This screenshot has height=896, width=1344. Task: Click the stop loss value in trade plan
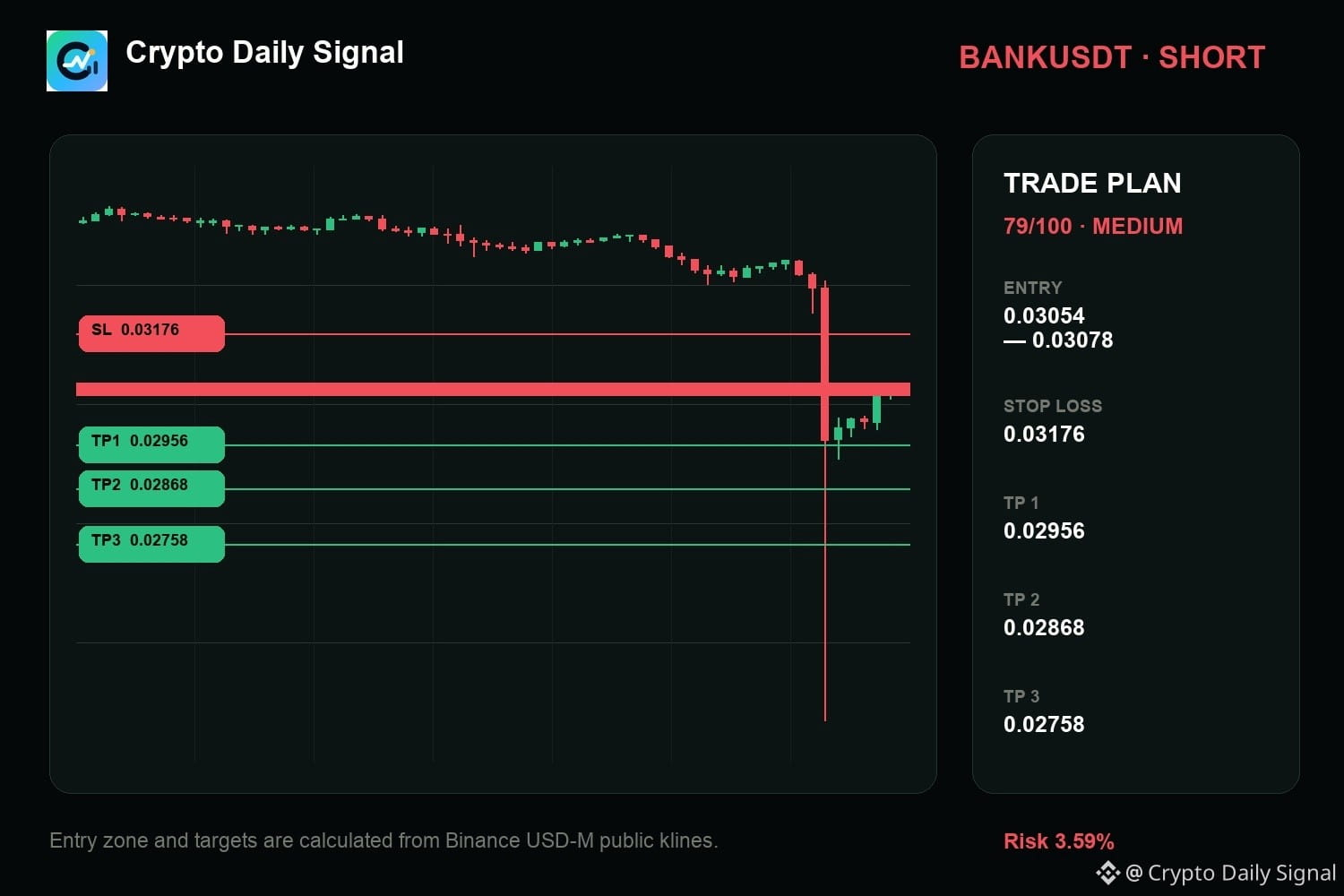coord(1044,434)
